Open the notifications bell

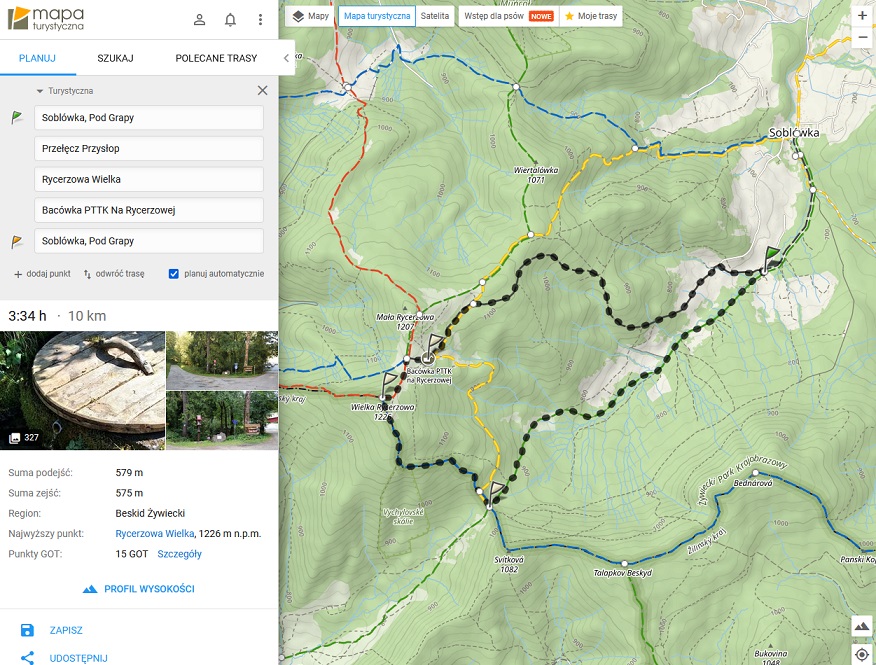click(x=230, y=20)
